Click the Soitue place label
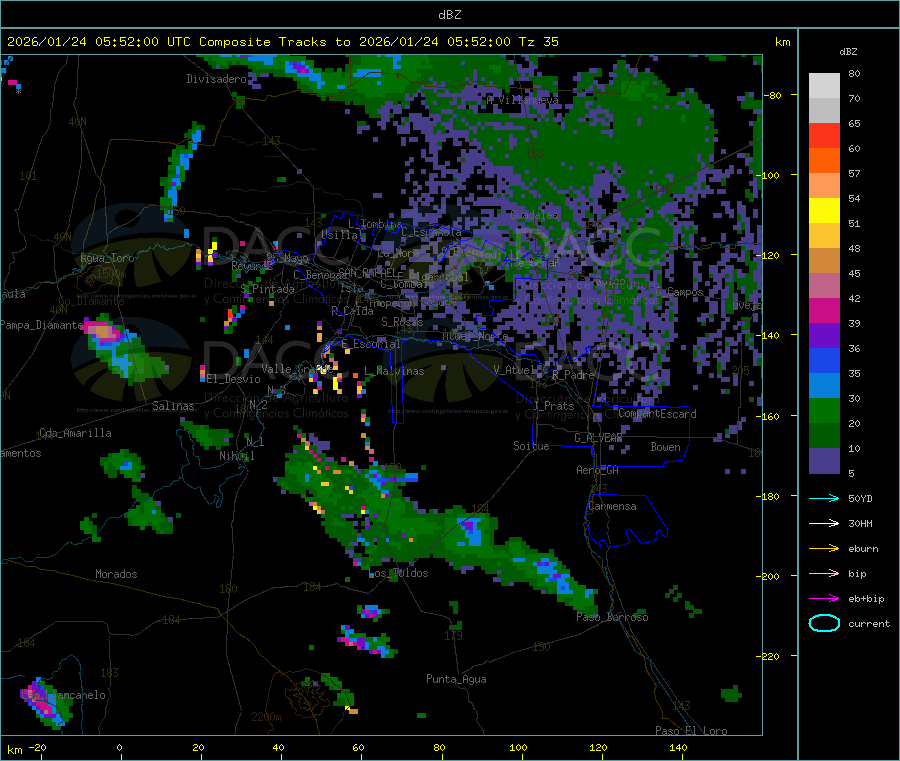900x761 pixels. pos(531,446)
